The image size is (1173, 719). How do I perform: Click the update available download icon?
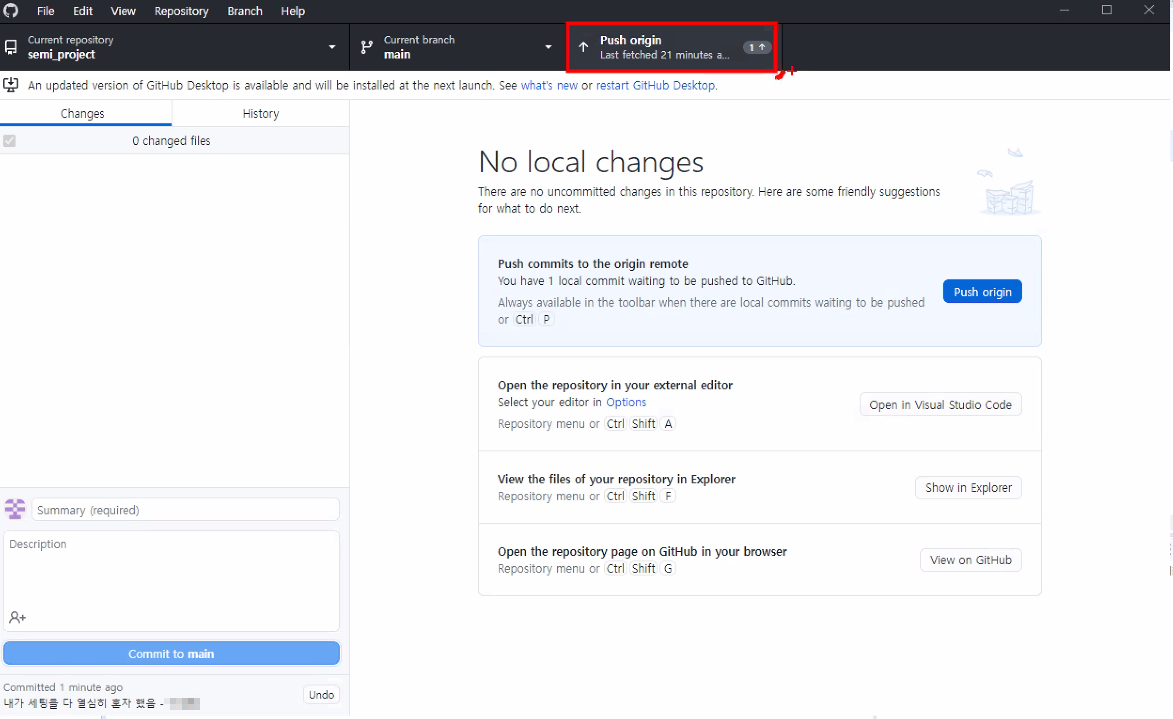11,85
